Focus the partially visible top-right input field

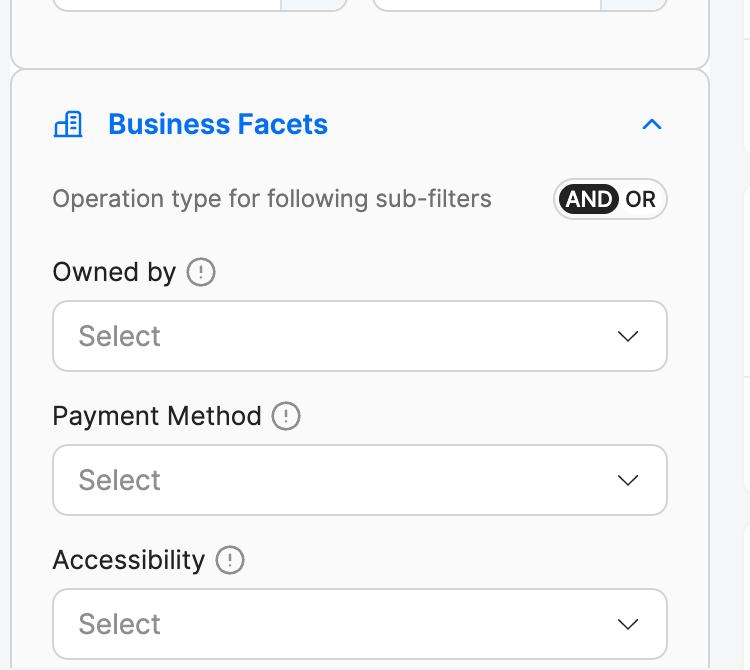pos(519,5)
